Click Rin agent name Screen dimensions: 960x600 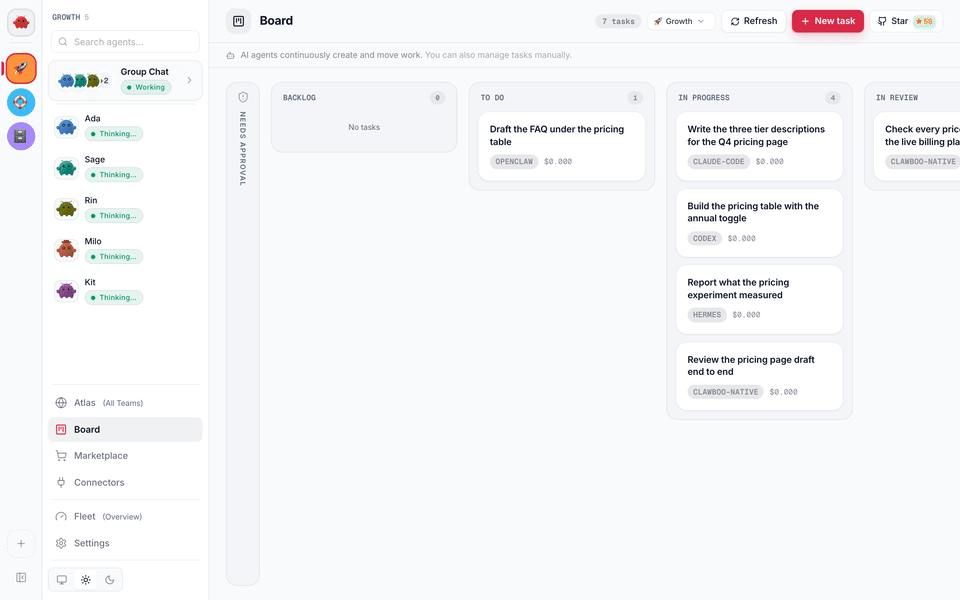[91, 200]
